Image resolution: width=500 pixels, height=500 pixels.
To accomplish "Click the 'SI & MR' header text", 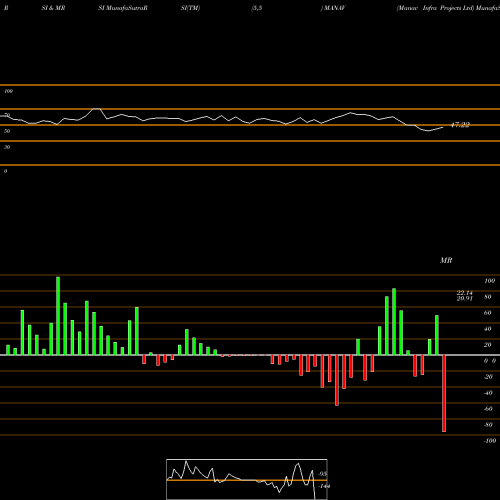I will (x=53, y=8).
